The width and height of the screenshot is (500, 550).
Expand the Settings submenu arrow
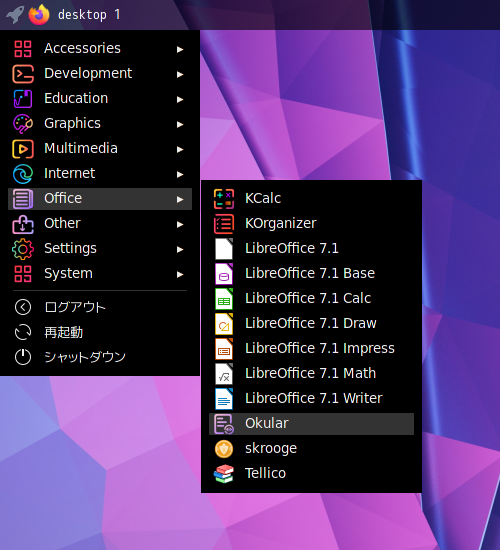click(x=180, y=249)
